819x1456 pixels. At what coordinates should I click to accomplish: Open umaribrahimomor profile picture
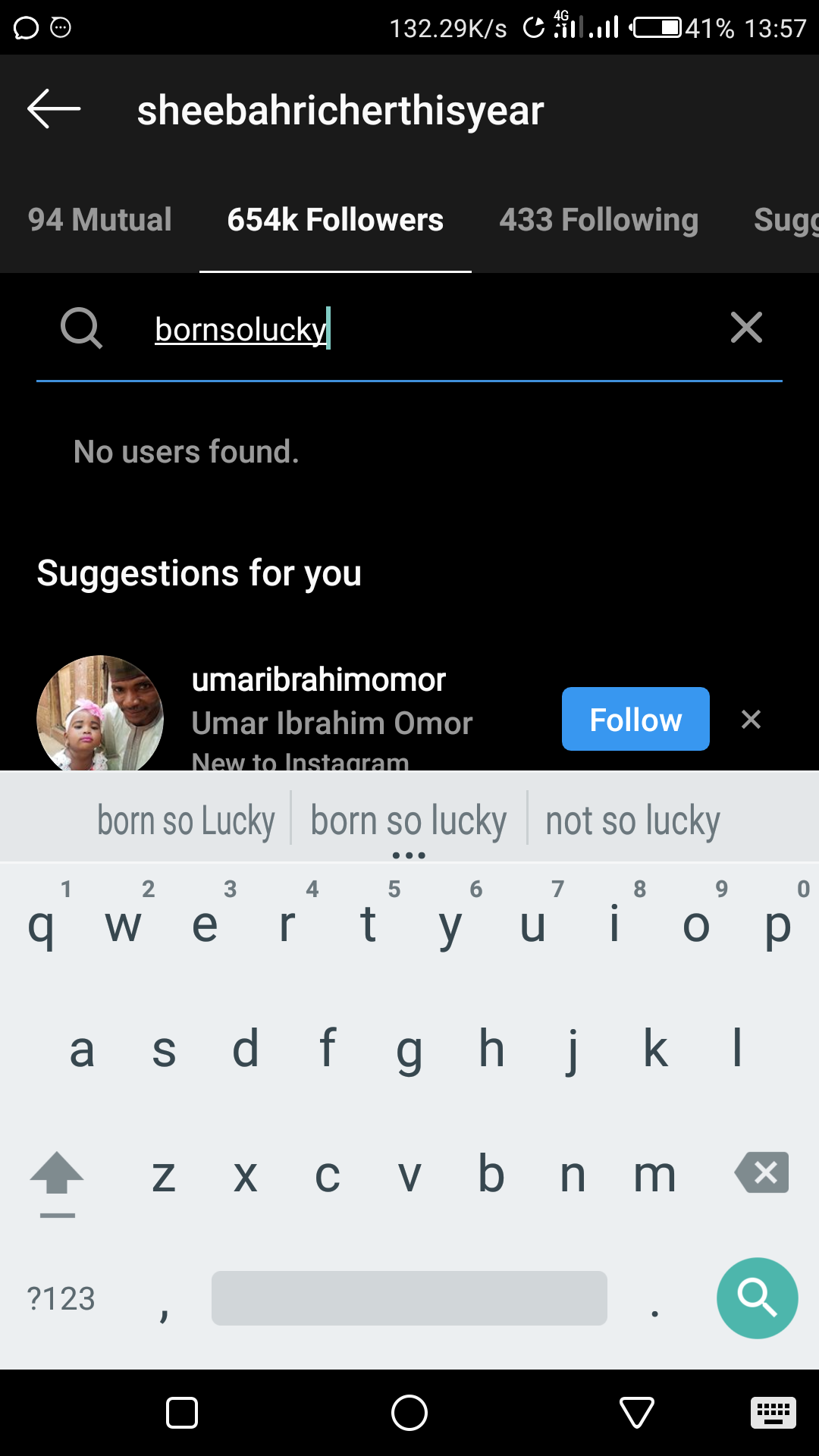[x=100, y=714]
